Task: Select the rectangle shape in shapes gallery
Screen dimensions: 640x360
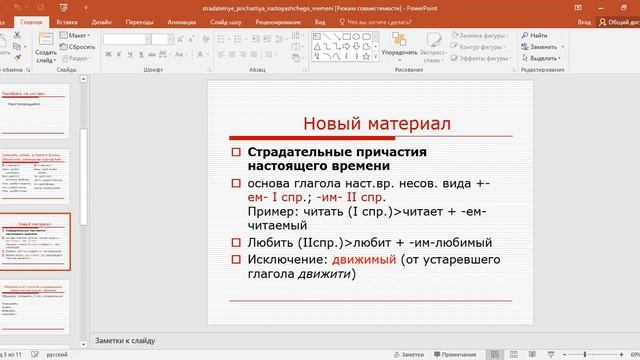Action: [x=347, y=37]
